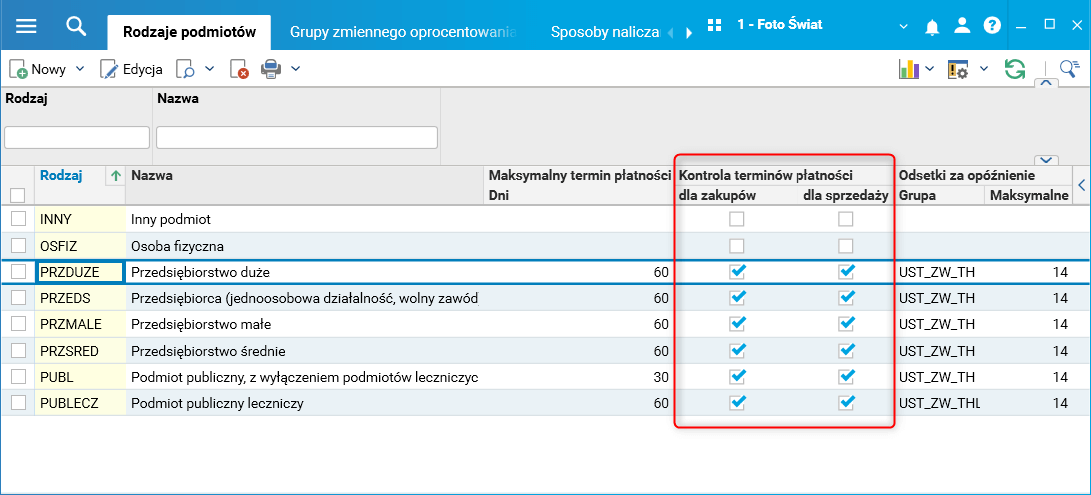Expand the Nowy button dropdown arrow
Image resolution: width=1091 pixels, height=495 pixels.
pyautogui.click(x=80, y=69)
